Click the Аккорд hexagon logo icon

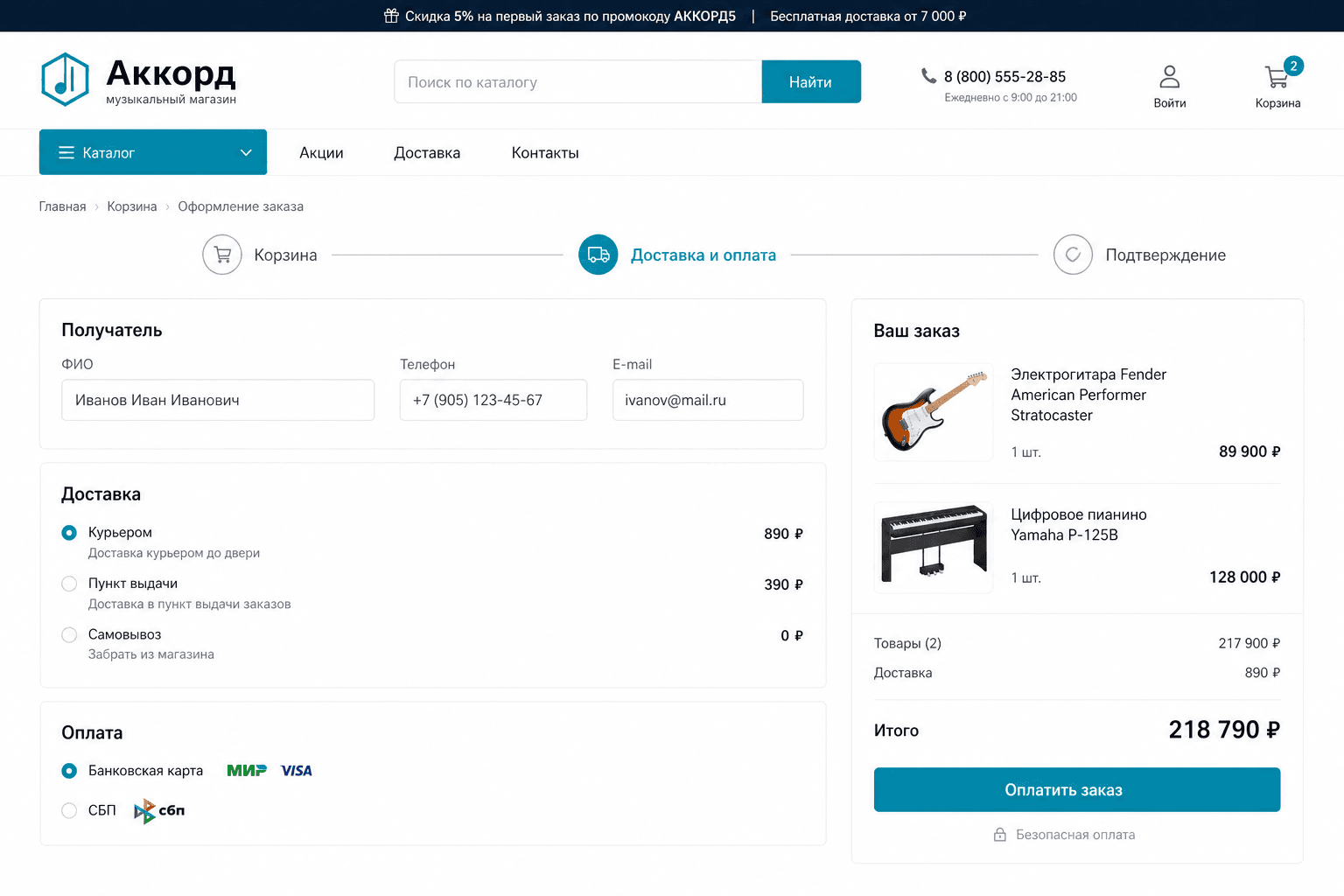(66, 80)
